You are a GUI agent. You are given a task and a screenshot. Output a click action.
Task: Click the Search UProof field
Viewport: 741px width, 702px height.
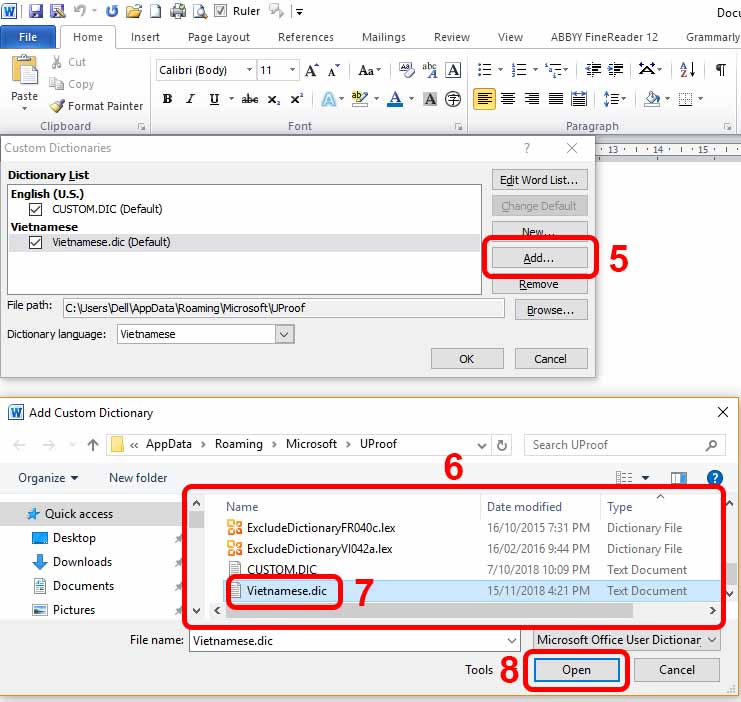[x=624, y=445]
